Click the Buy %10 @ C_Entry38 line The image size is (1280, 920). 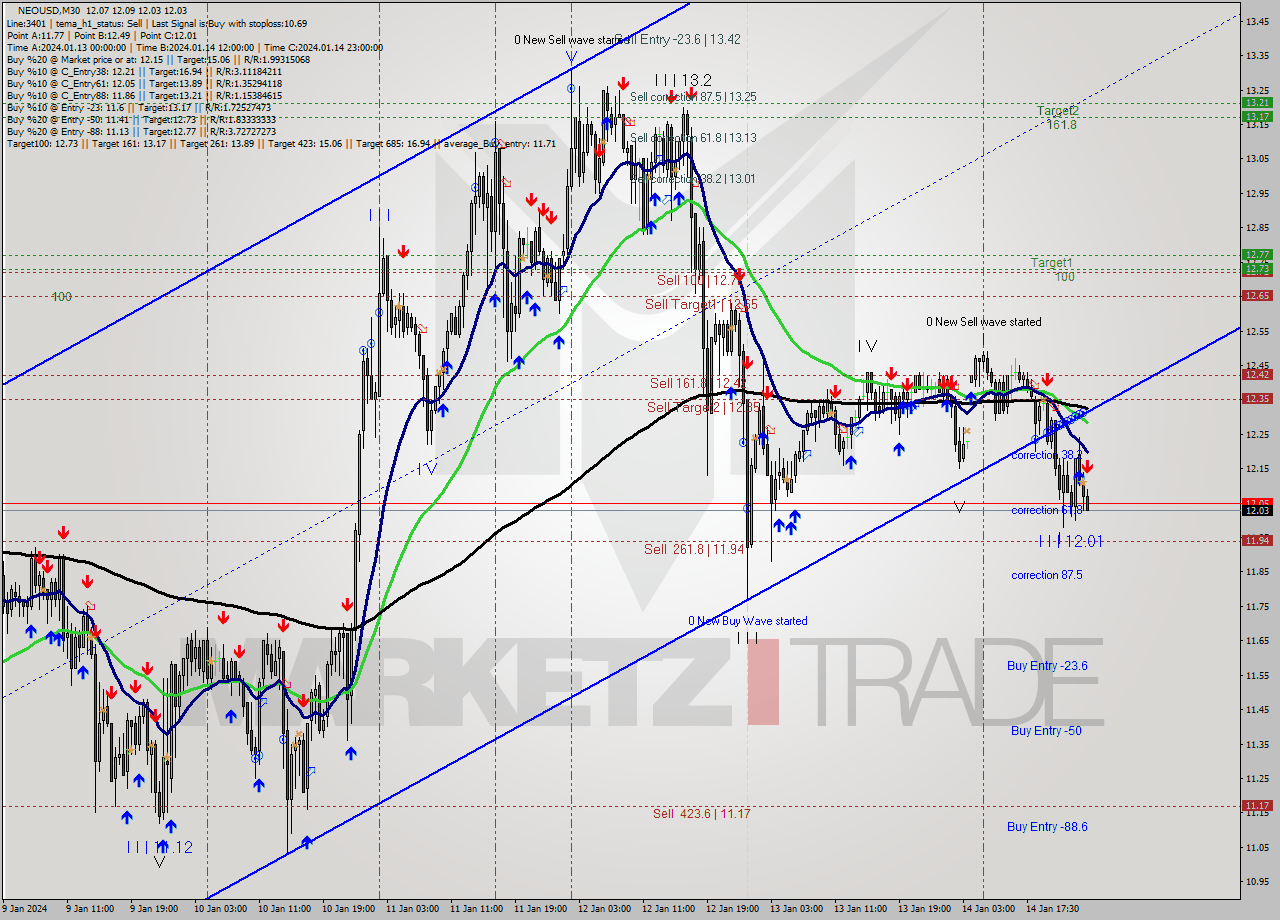click(144, 71)
